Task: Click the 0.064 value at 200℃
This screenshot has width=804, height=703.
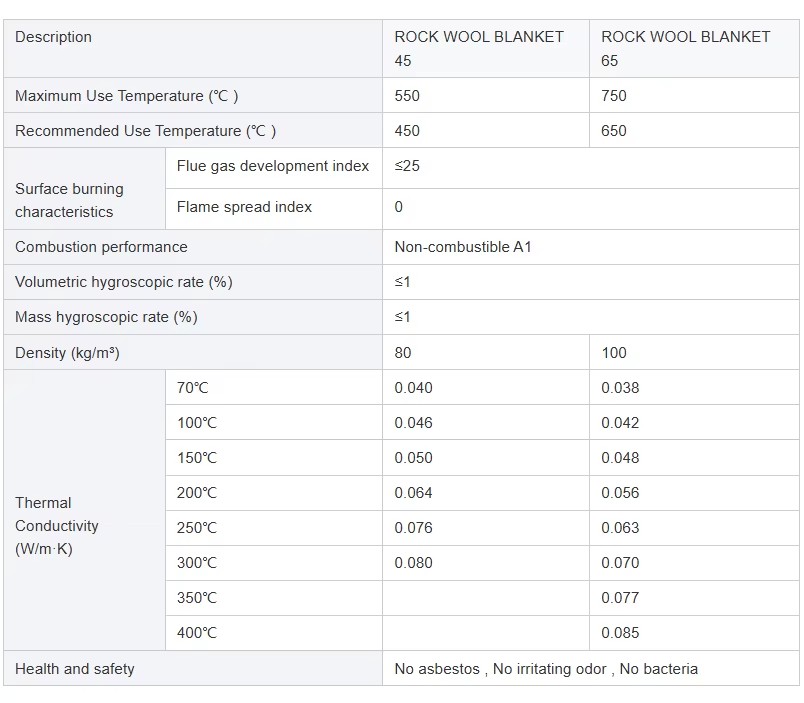Action: (413, 493)
